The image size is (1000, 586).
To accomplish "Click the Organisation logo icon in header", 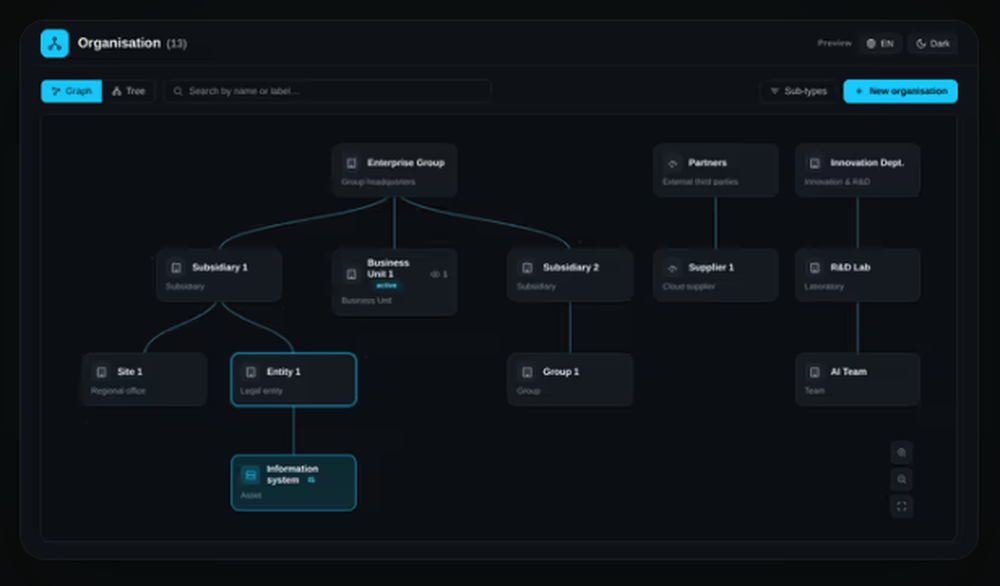I will point(54,43).
